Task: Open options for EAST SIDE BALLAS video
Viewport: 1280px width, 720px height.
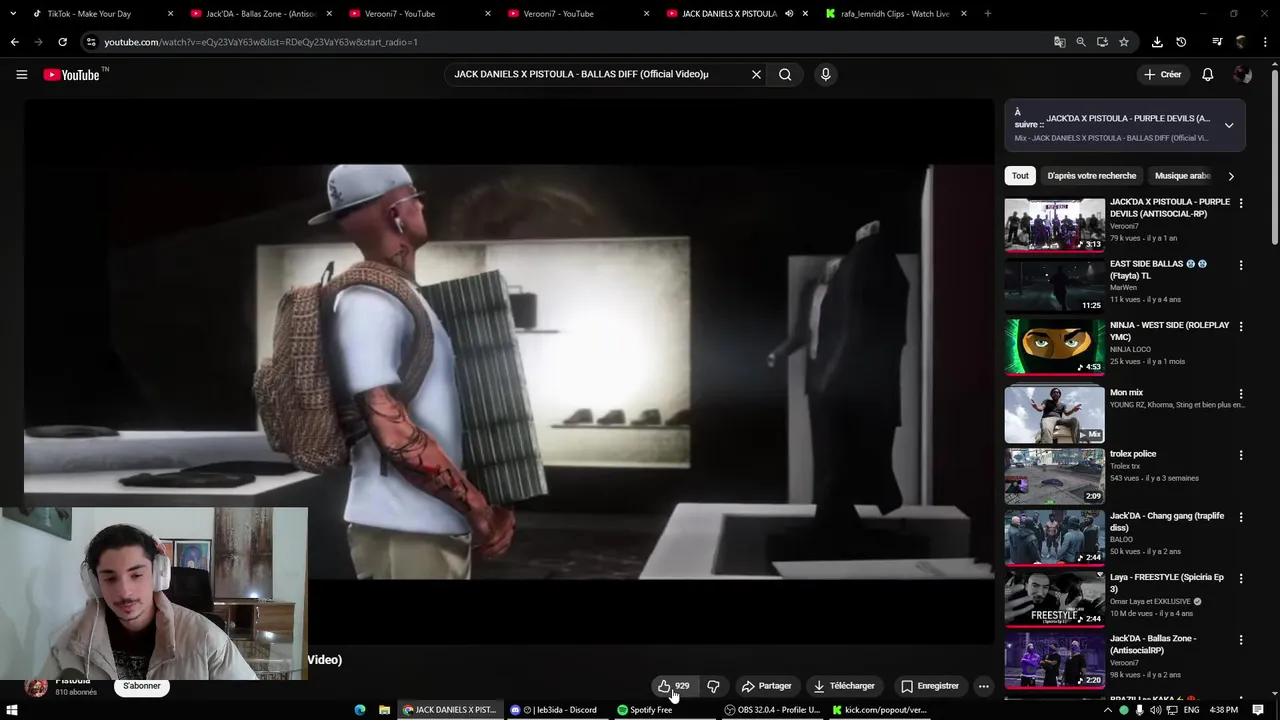Action: tap(1241, 265)
